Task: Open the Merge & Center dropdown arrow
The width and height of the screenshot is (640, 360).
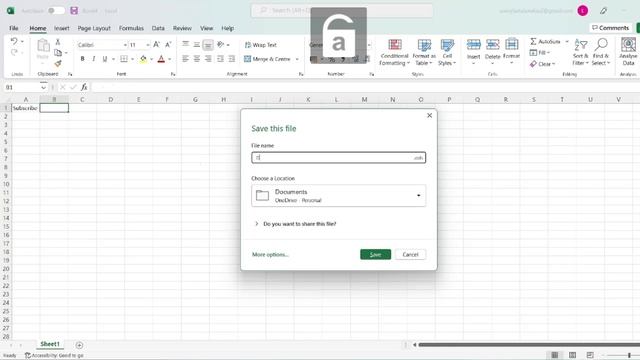Action: [x=297, y=59]
